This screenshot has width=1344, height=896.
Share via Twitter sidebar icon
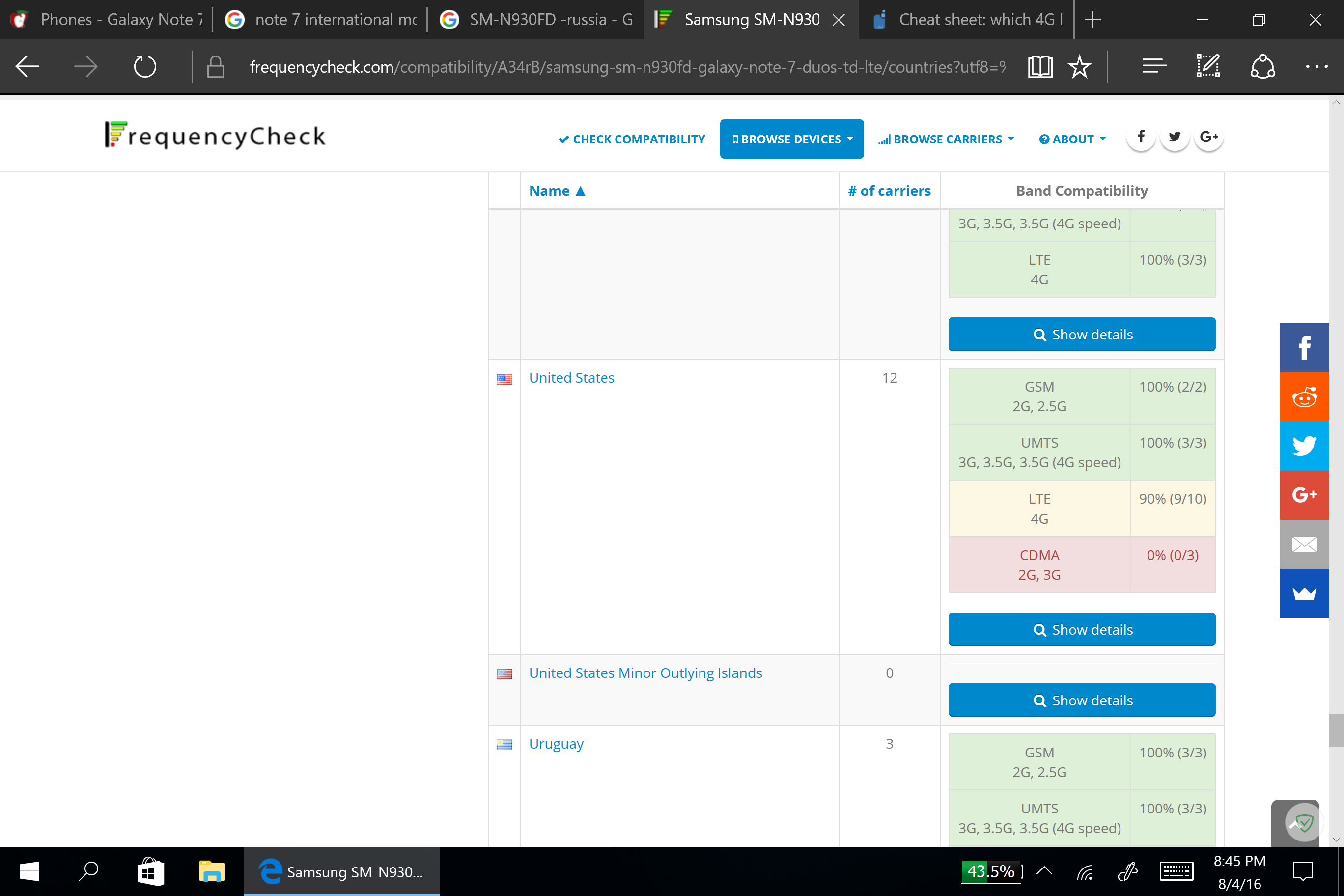[x=1304, y=446]
